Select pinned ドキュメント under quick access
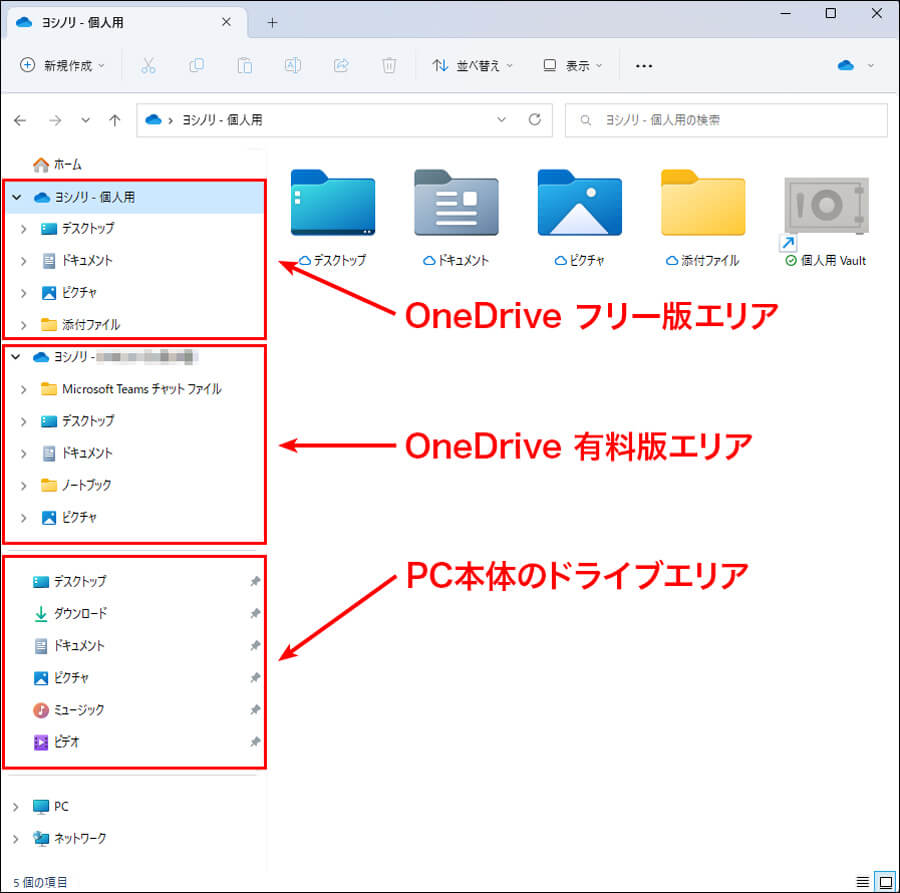Image resolution: width=900 pixels, height=893 pixels. (69, 646)
